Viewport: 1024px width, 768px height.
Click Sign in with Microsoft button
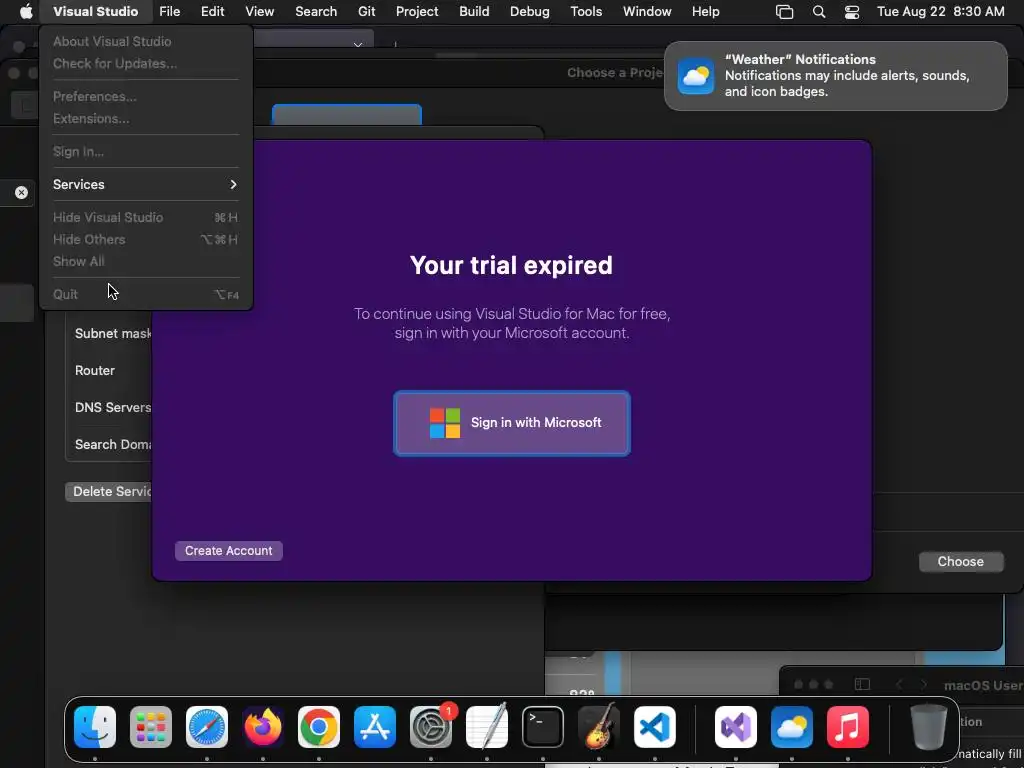pos(512,423)
